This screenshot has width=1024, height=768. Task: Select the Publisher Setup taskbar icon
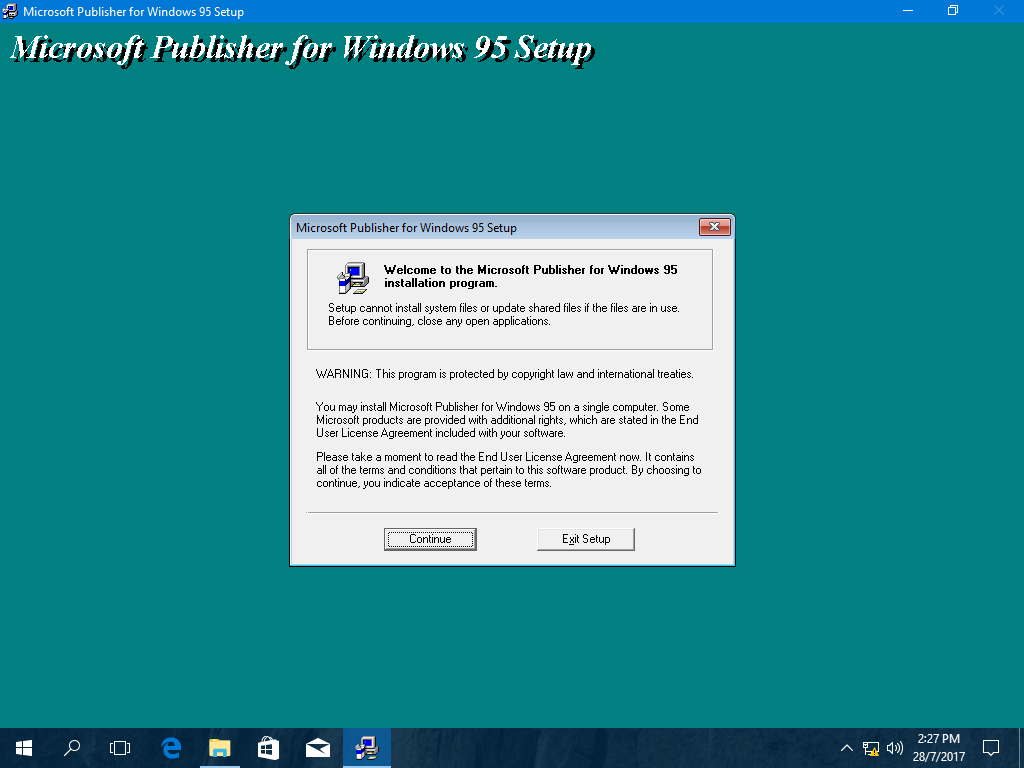pos(367,748)
